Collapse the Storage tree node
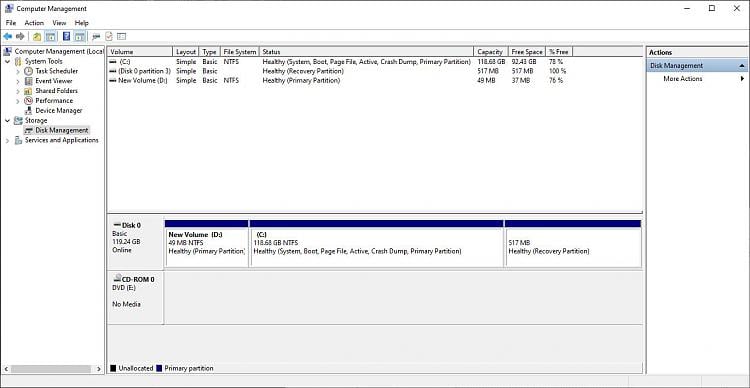Screen dimensions: 750x388 (x=7, y=121)
